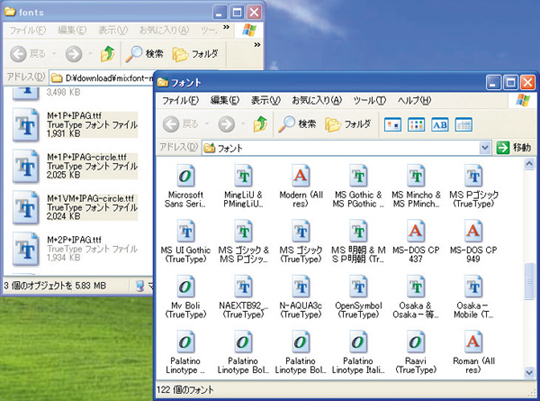The height and width of the screenshot is (401, 540).
Task: Select MS Gothic & MS PGothic font
Action: click(x=358, y=176)
